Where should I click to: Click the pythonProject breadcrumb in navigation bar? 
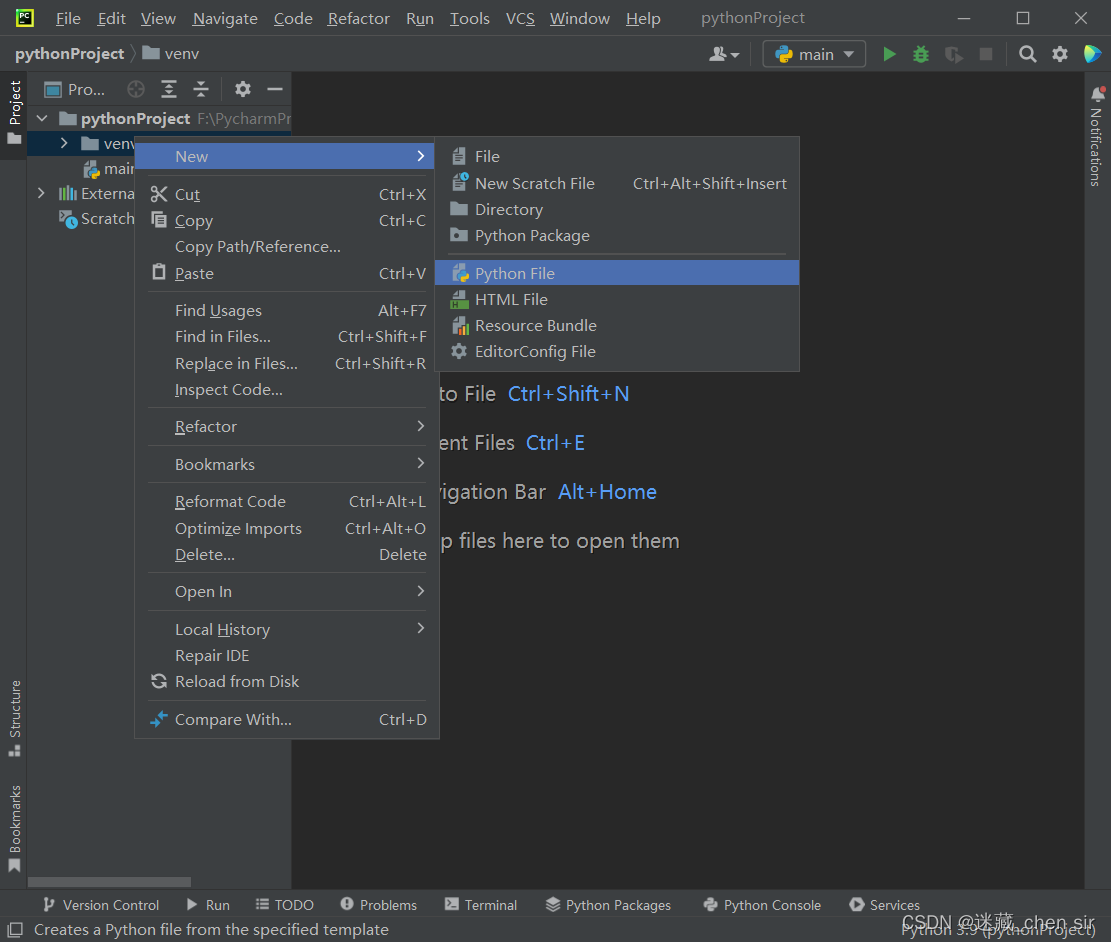pos(69,54)
